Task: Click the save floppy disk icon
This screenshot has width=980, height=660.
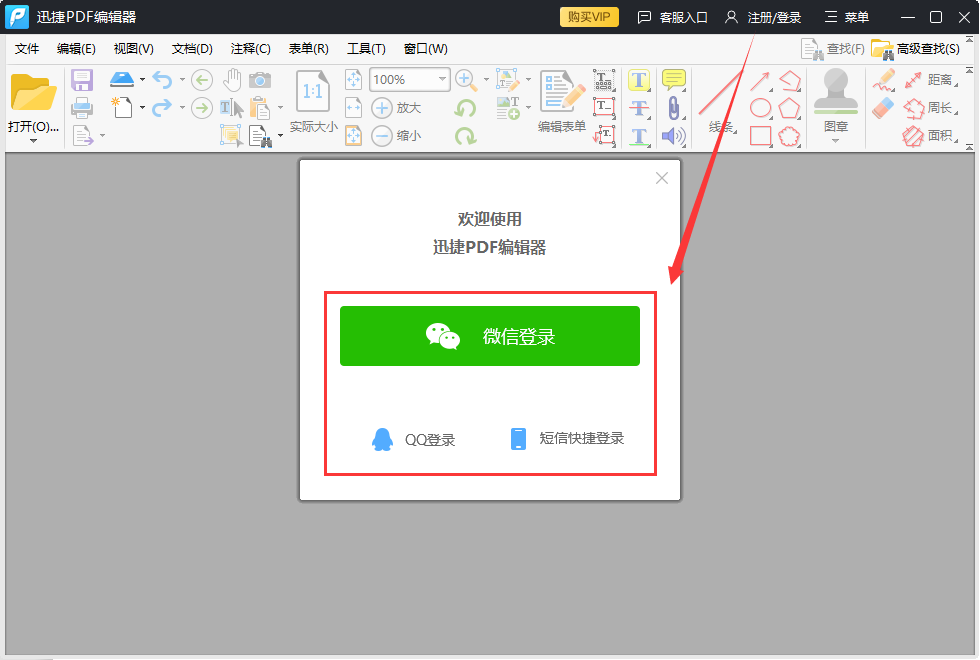Action: [x=82, y=80]
